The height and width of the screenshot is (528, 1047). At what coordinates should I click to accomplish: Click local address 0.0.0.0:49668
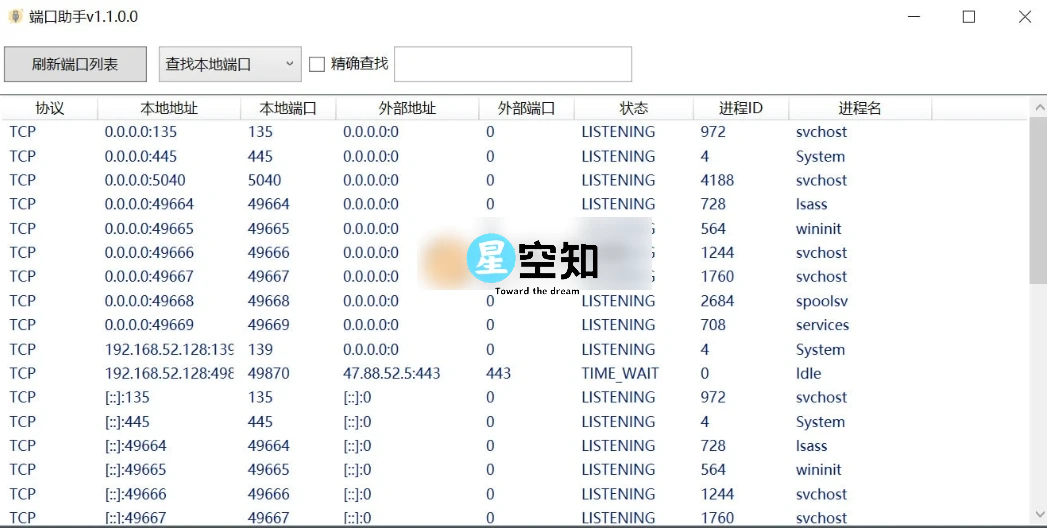pos(149,301)
